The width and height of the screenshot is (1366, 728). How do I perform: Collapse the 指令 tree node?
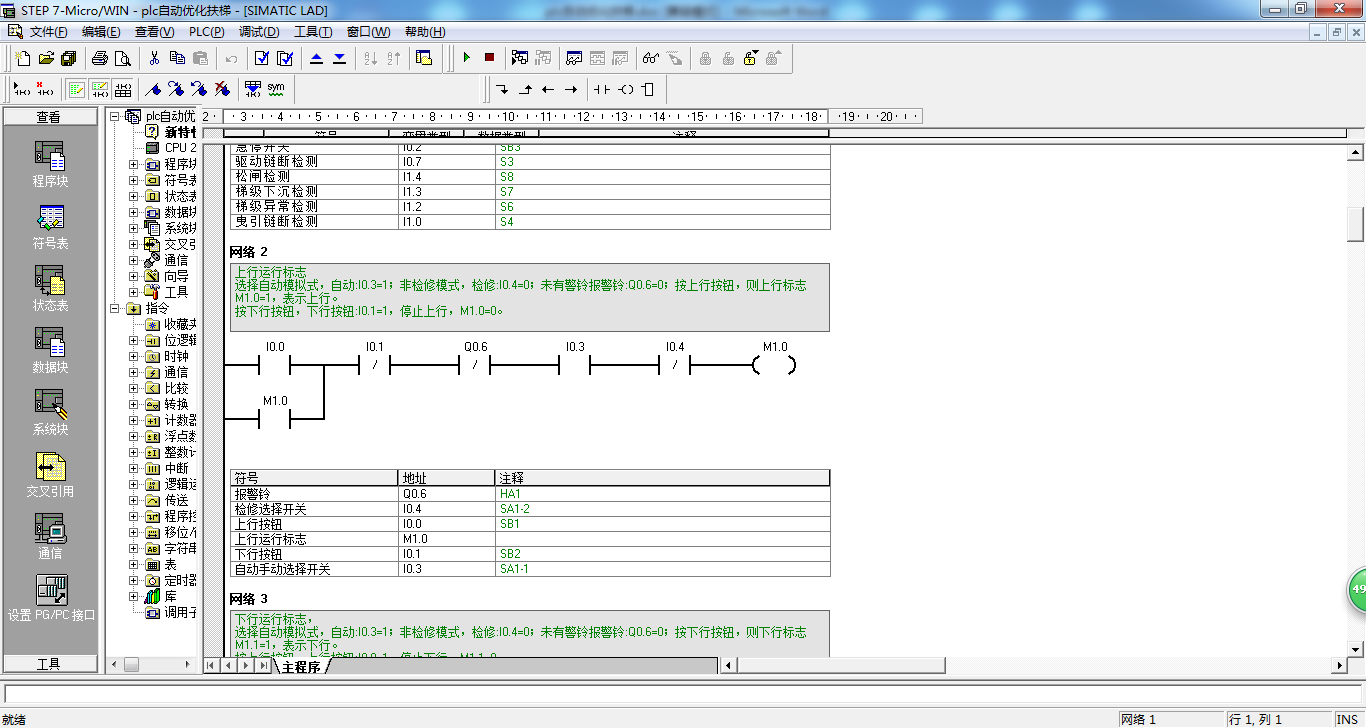(x=114, y=308)
